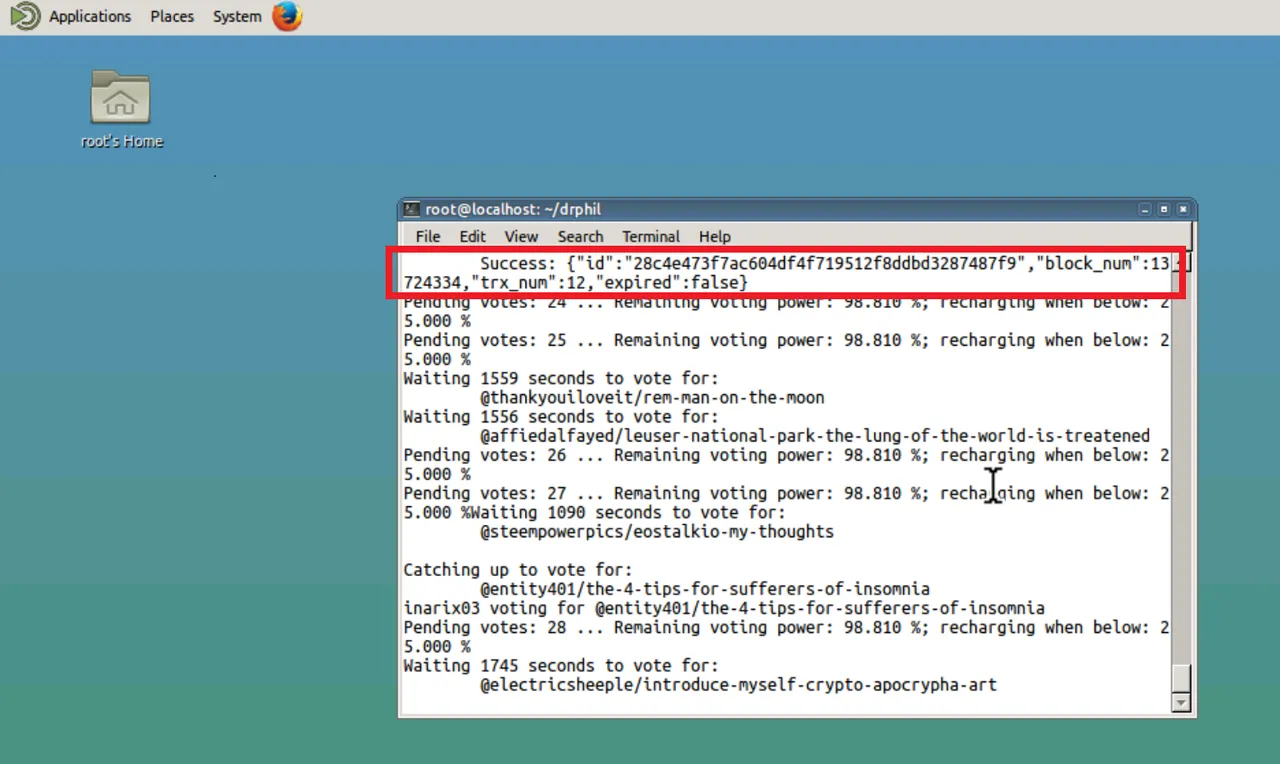Open the terminal Edit menu
The width and height of the screenshot is (1280, 764).
click(473, 237)
